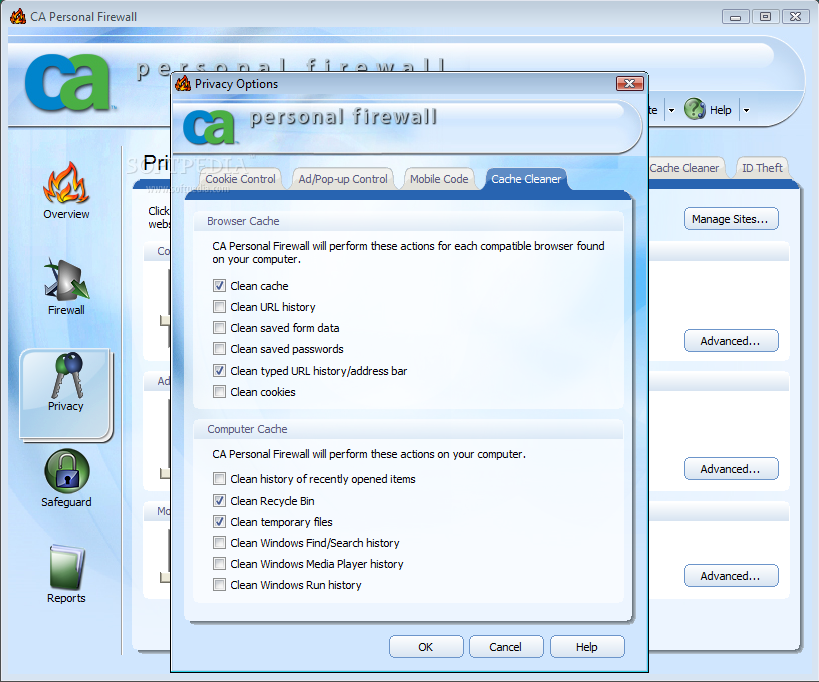819x682 pixels.
Task: Click the bottom Advanced button
Action: tap(731, 576)
